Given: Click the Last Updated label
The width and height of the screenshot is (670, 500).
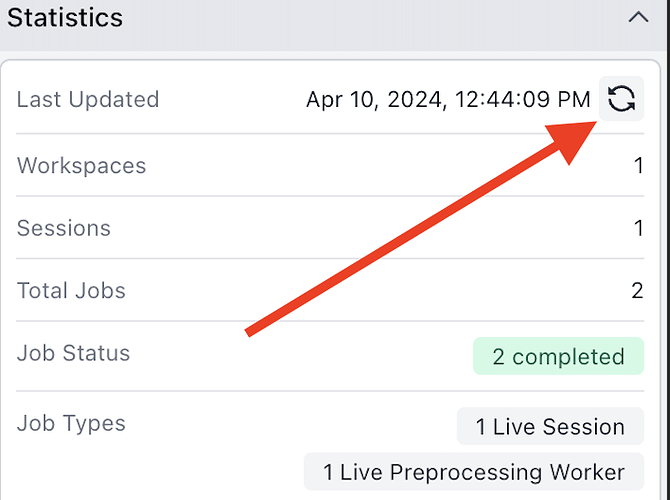Looking at the screenshot, I should (x=88, y=100).
